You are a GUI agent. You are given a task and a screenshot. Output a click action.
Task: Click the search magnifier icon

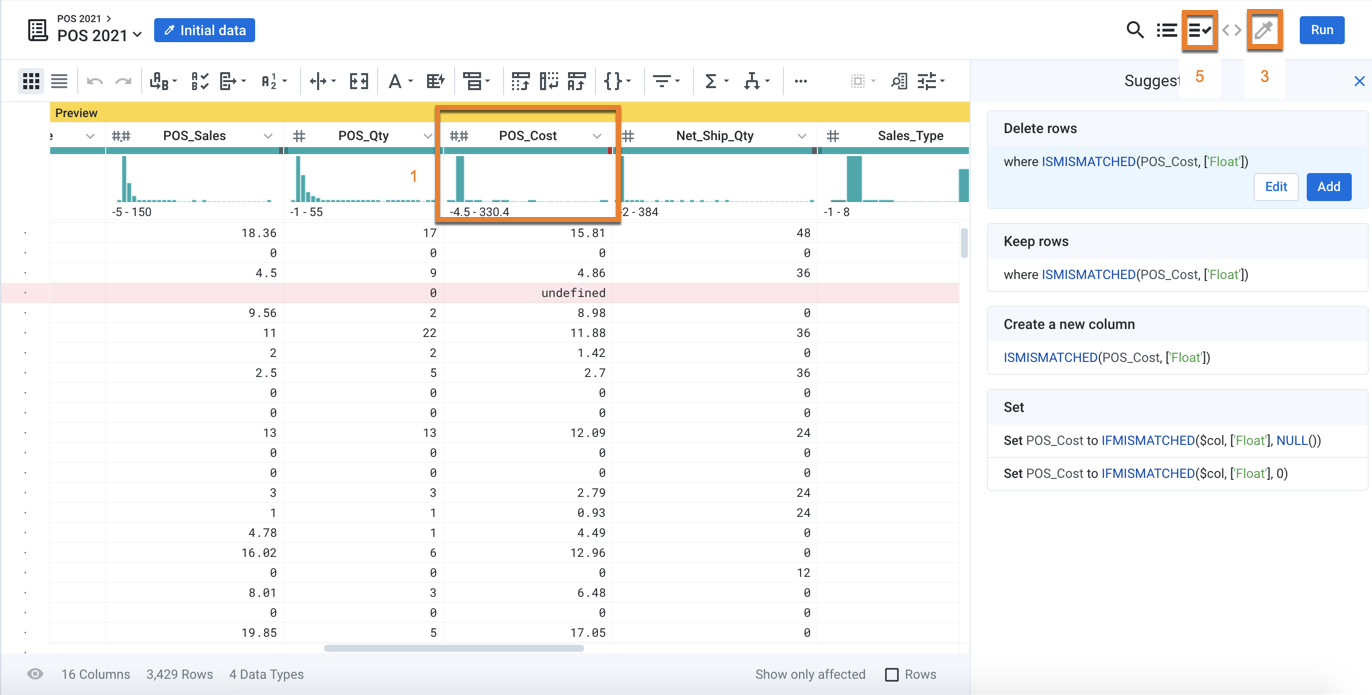point(1134,30)
